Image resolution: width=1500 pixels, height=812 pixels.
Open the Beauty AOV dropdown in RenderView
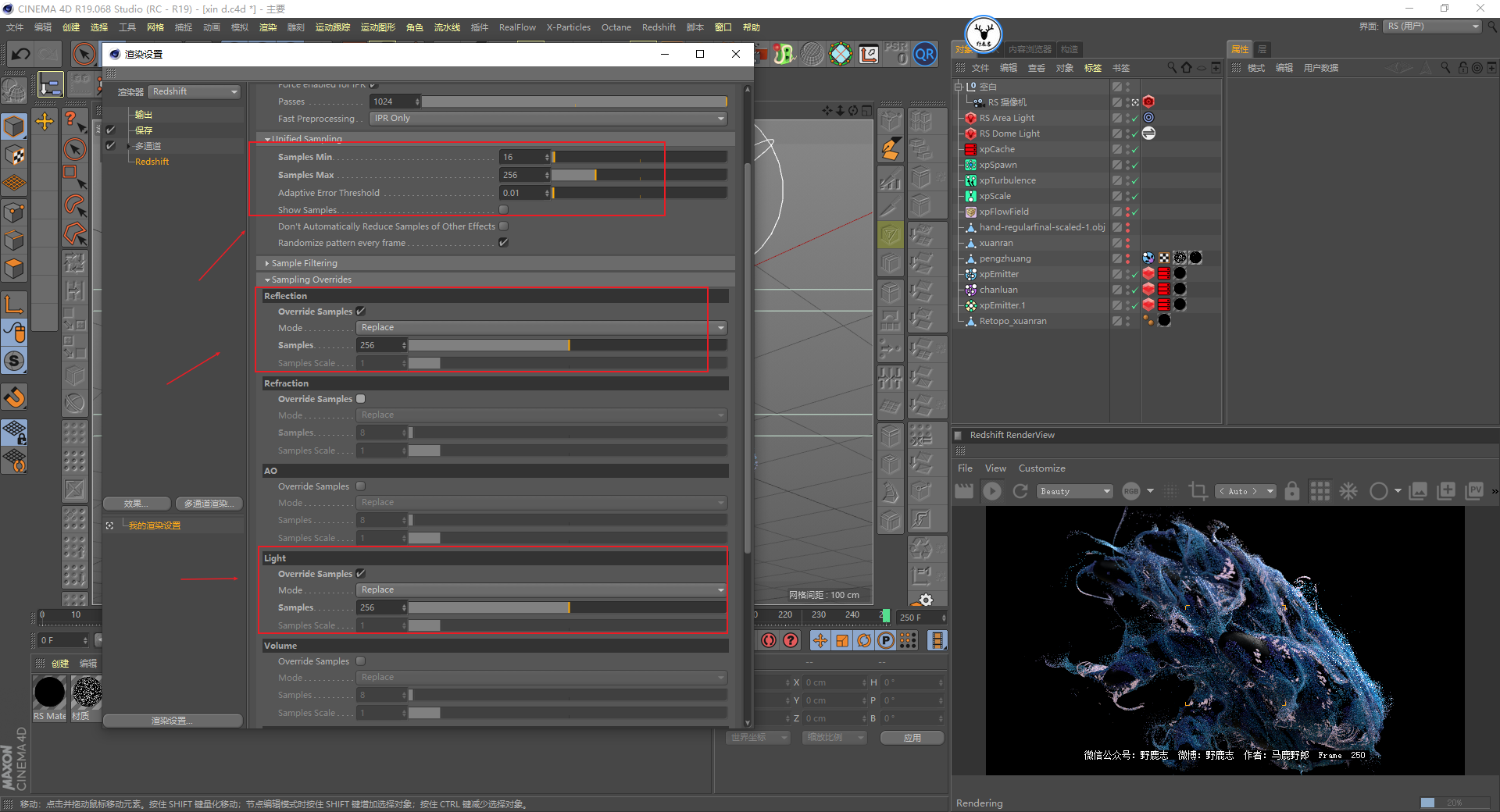[x=1075, y=491]
